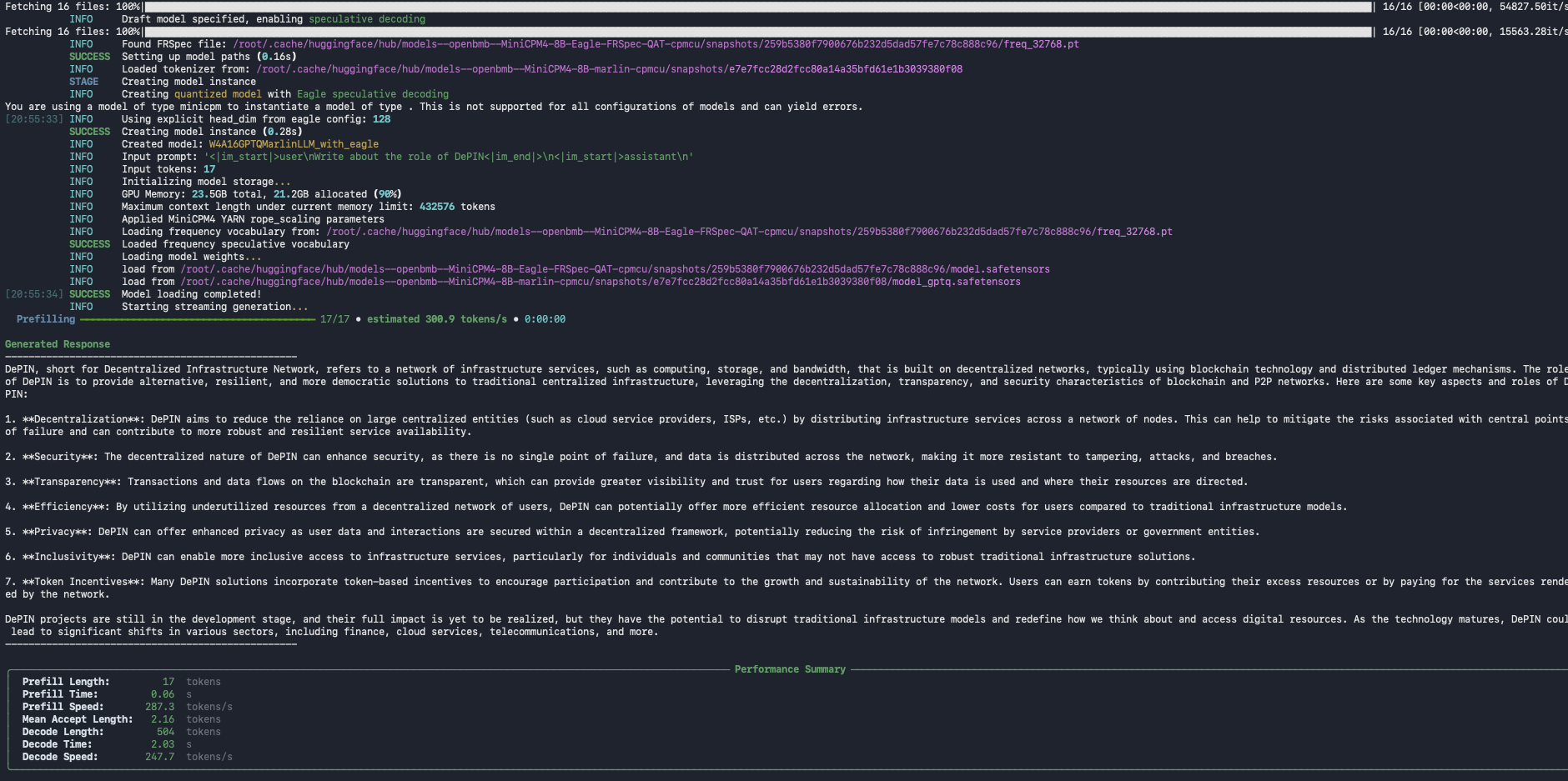Open the model_gptq.safetensors file path
This screenshot has width=1568, height=781.
[x=600, y=282]
